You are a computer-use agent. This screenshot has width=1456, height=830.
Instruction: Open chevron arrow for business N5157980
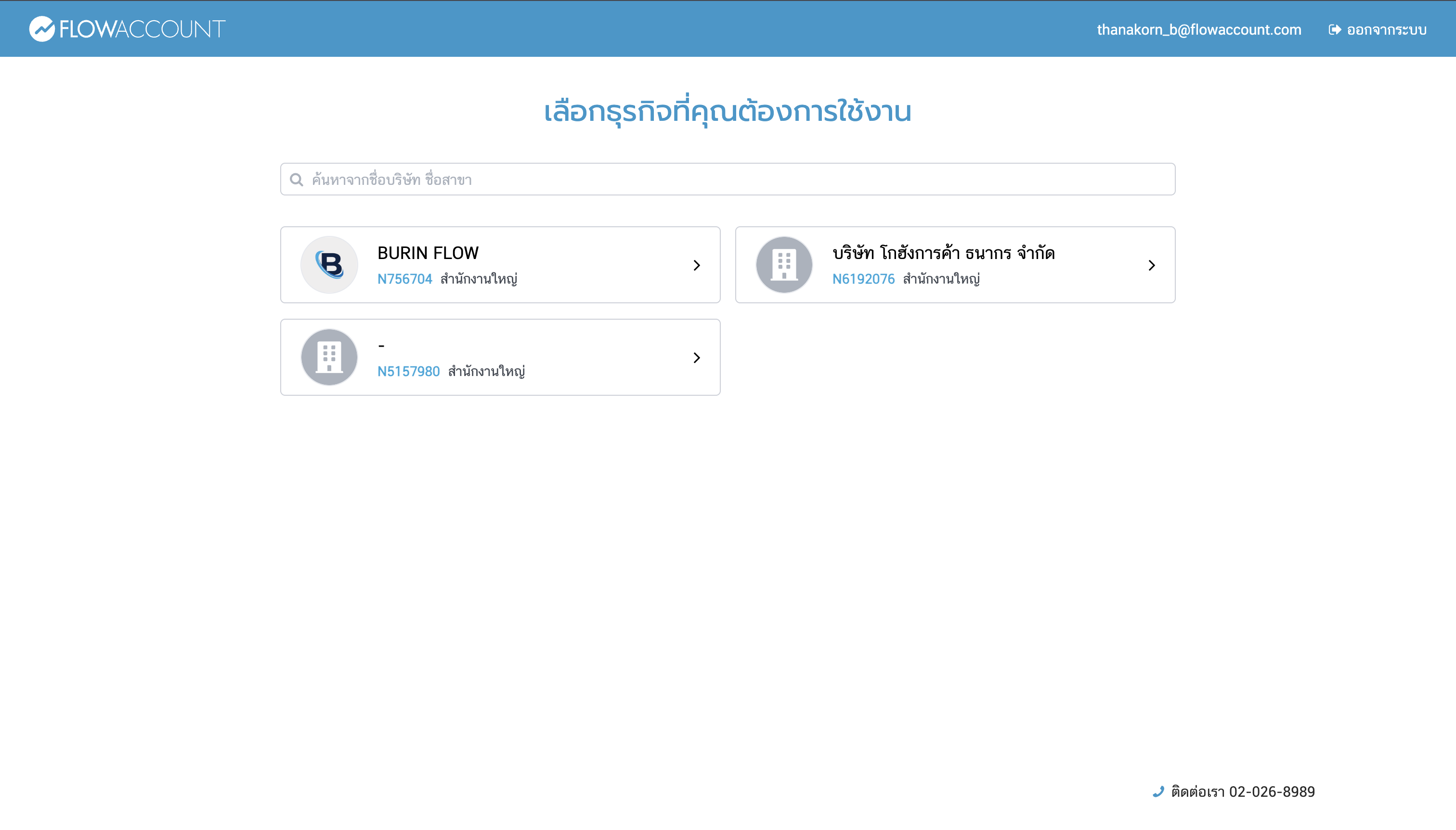pyautogui.click(x=697, y=357)
